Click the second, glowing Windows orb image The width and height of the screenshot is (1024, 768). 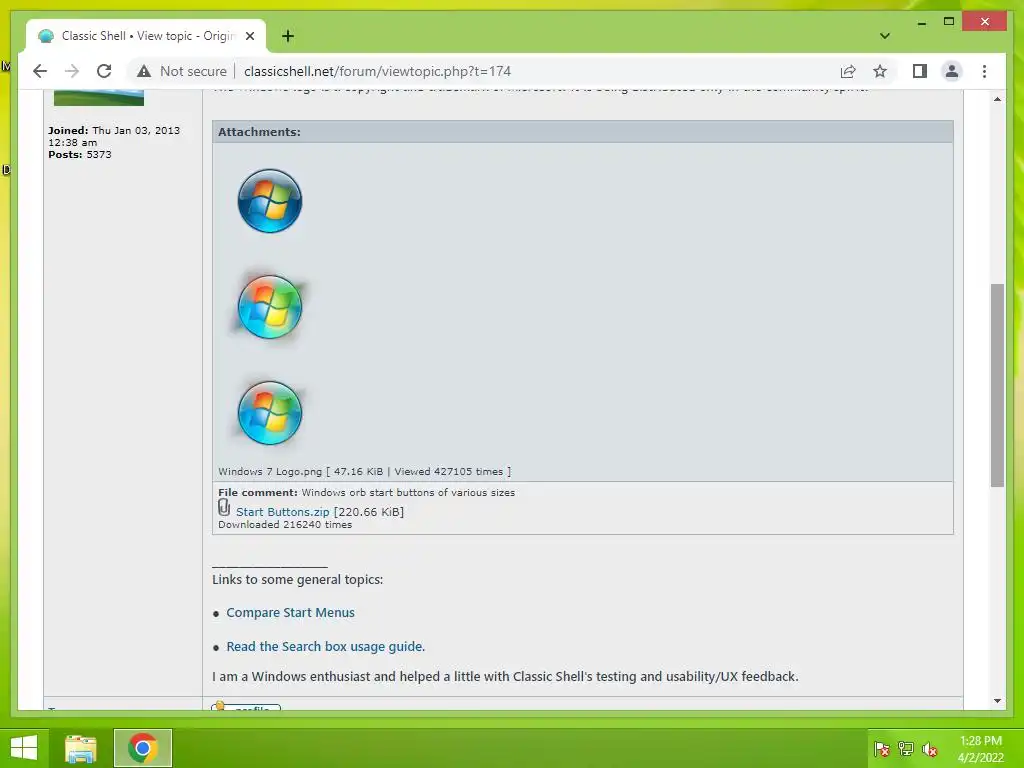tap(270, 307)
